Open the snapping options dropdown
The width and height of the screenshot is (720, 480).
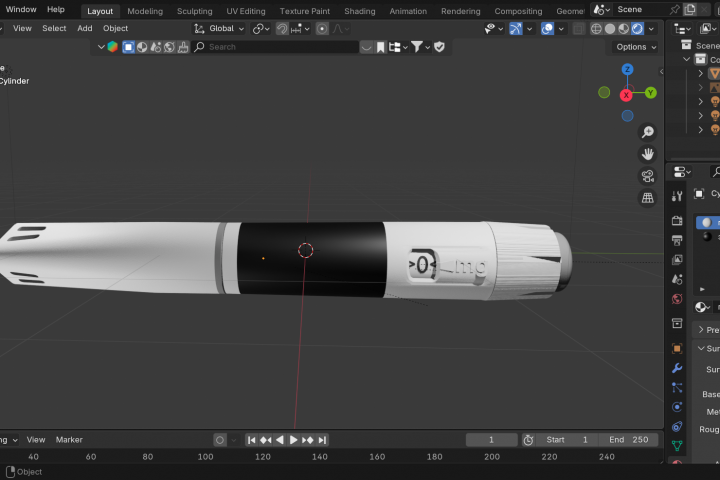click(300, 28)
